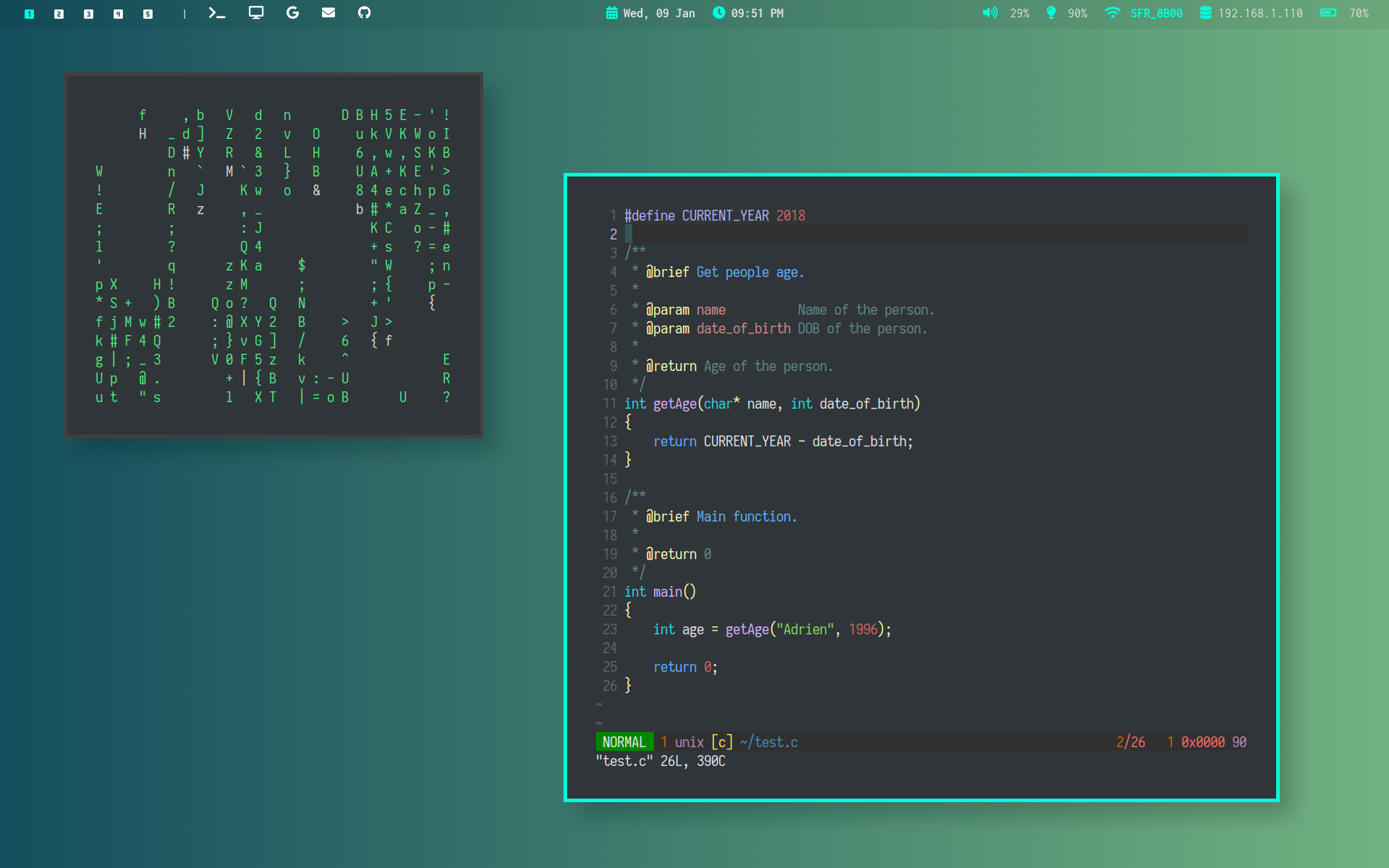
Task: Click the NORMAL mode indicator in vim
Action: click(624, 742)
